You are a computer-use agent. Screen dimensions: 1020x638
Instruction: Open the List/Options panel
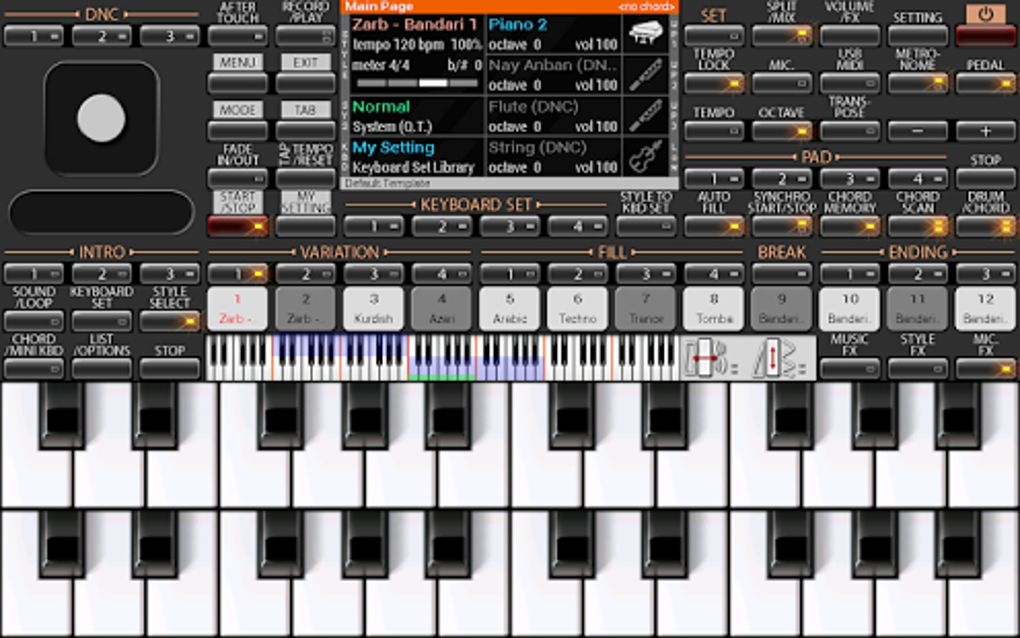point(101,369)
